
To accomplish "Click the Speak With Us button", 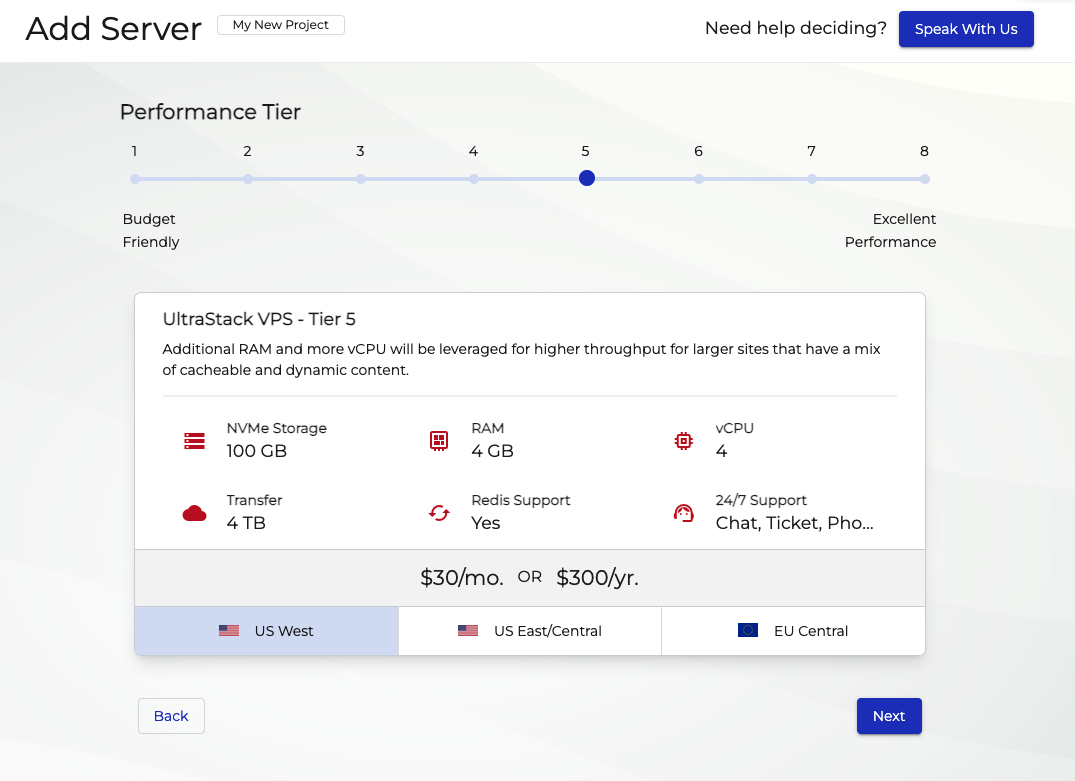I will pos(965,29).
